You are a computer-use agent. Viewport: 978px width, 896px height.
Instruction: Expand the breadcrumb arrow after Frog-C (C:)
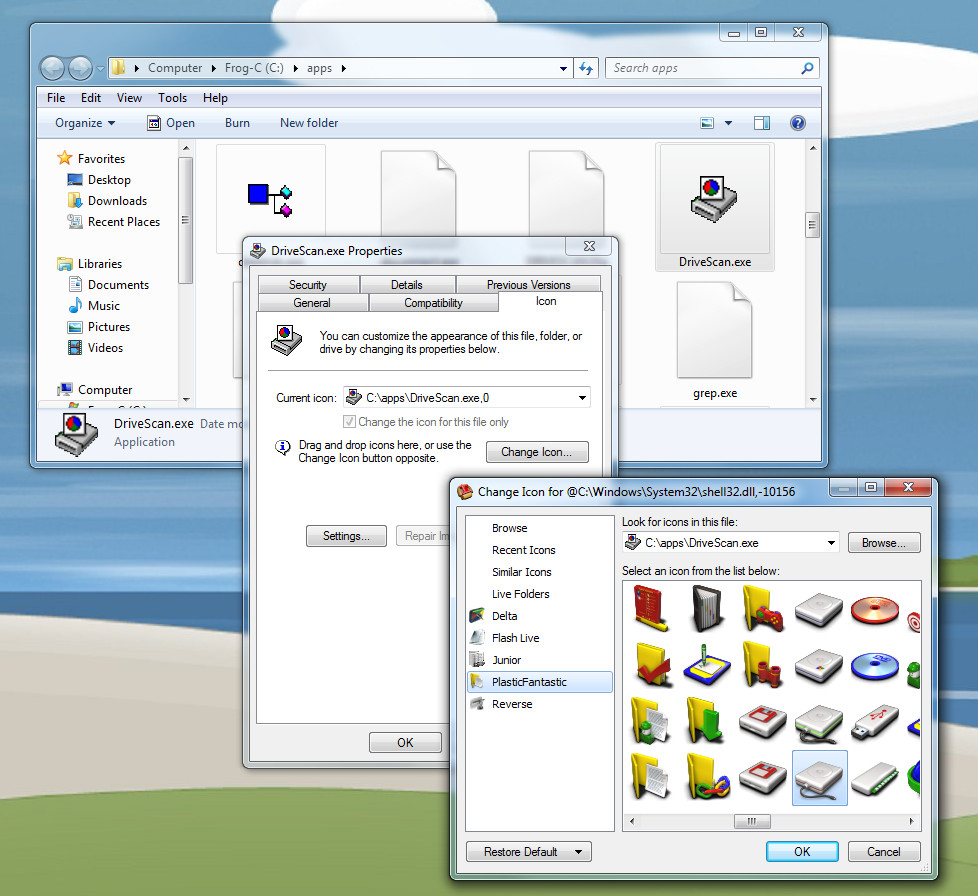point(295,68)
